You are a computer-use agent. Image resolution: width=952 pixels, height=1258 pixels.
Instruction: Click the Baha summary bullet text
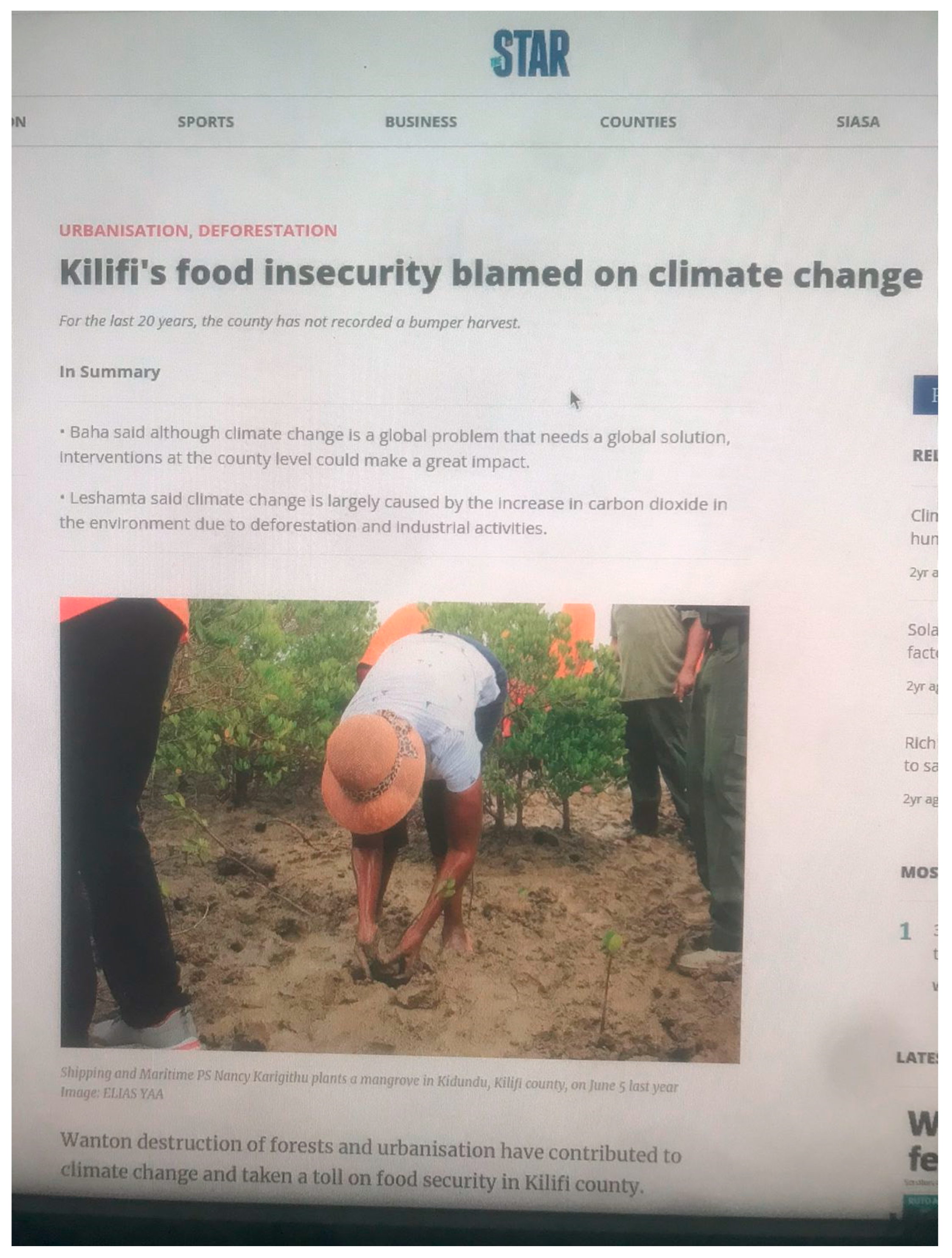point(395,447)
